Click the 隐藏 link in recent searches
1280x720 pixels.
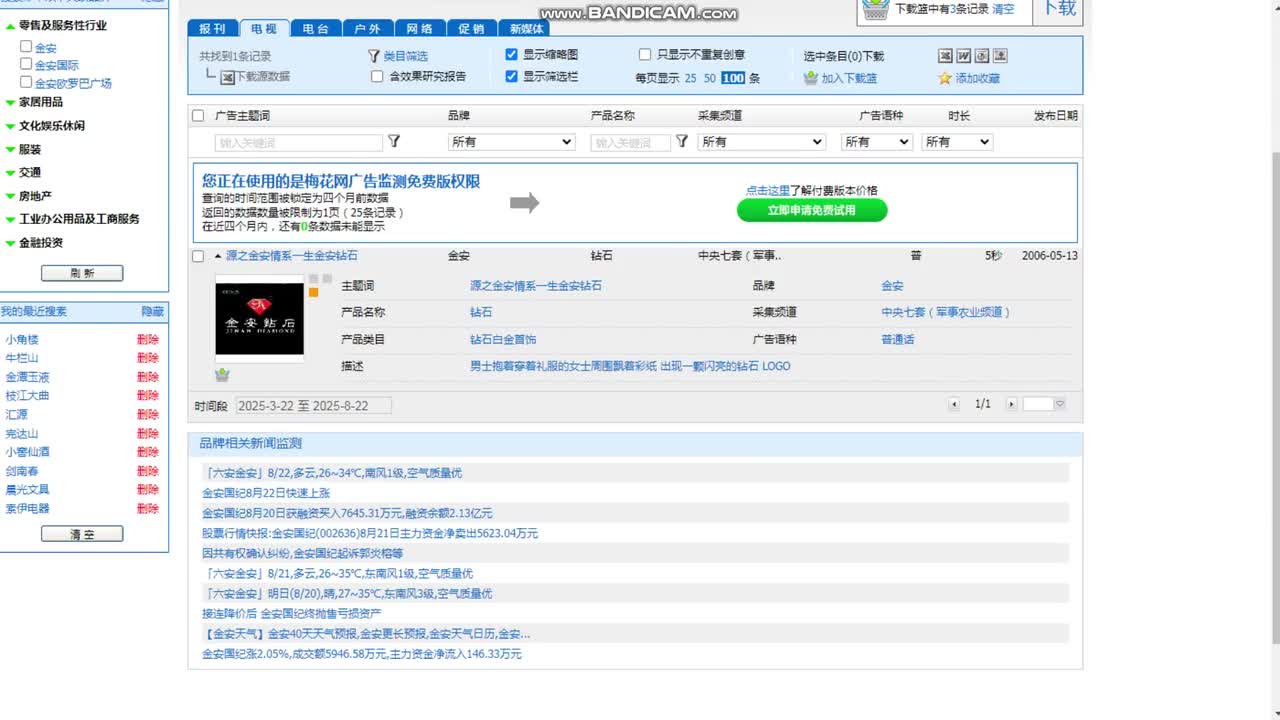coord(152,312)
